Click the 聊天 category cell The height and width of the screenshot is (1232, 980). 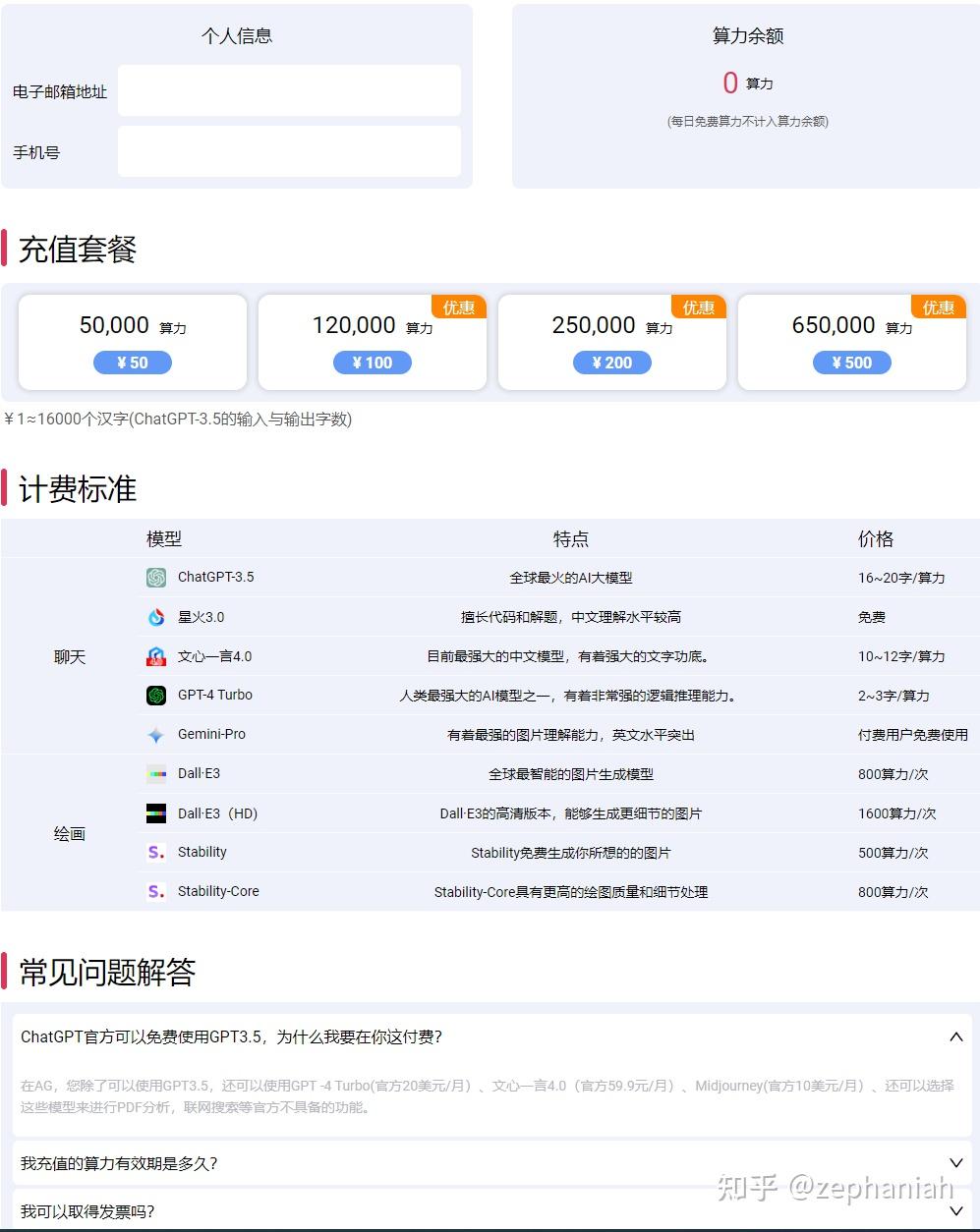70,656
